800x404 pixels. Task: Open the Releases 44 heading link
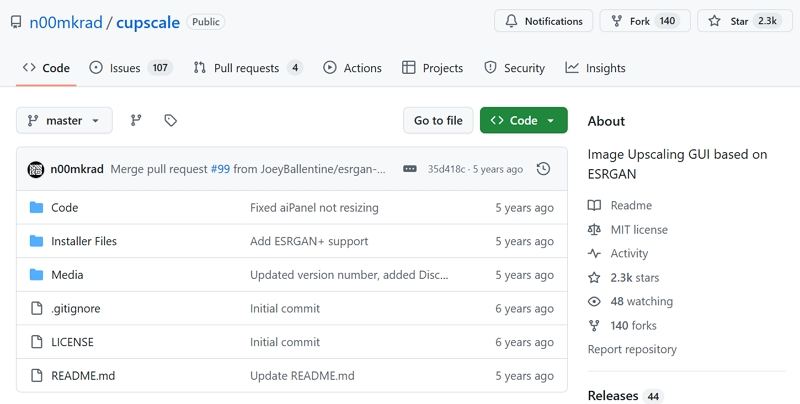(x=625, y=396)
